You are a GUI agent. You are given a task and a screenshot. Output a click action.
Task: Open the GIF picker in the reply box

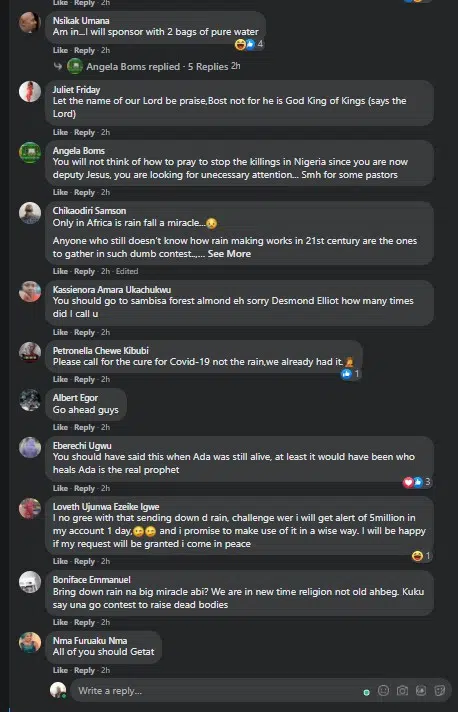421,691
